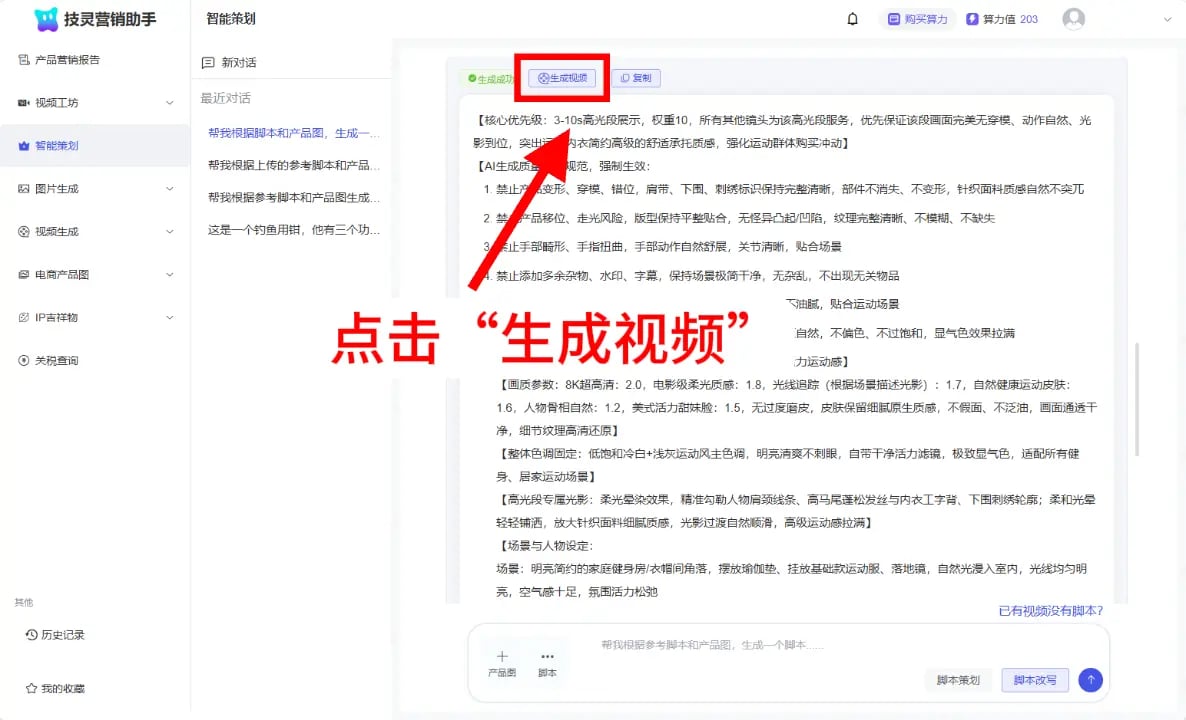This screenshot has height=720, width=1186.
Task: Click the 视频工坊 camera icon
Action: 23,102
